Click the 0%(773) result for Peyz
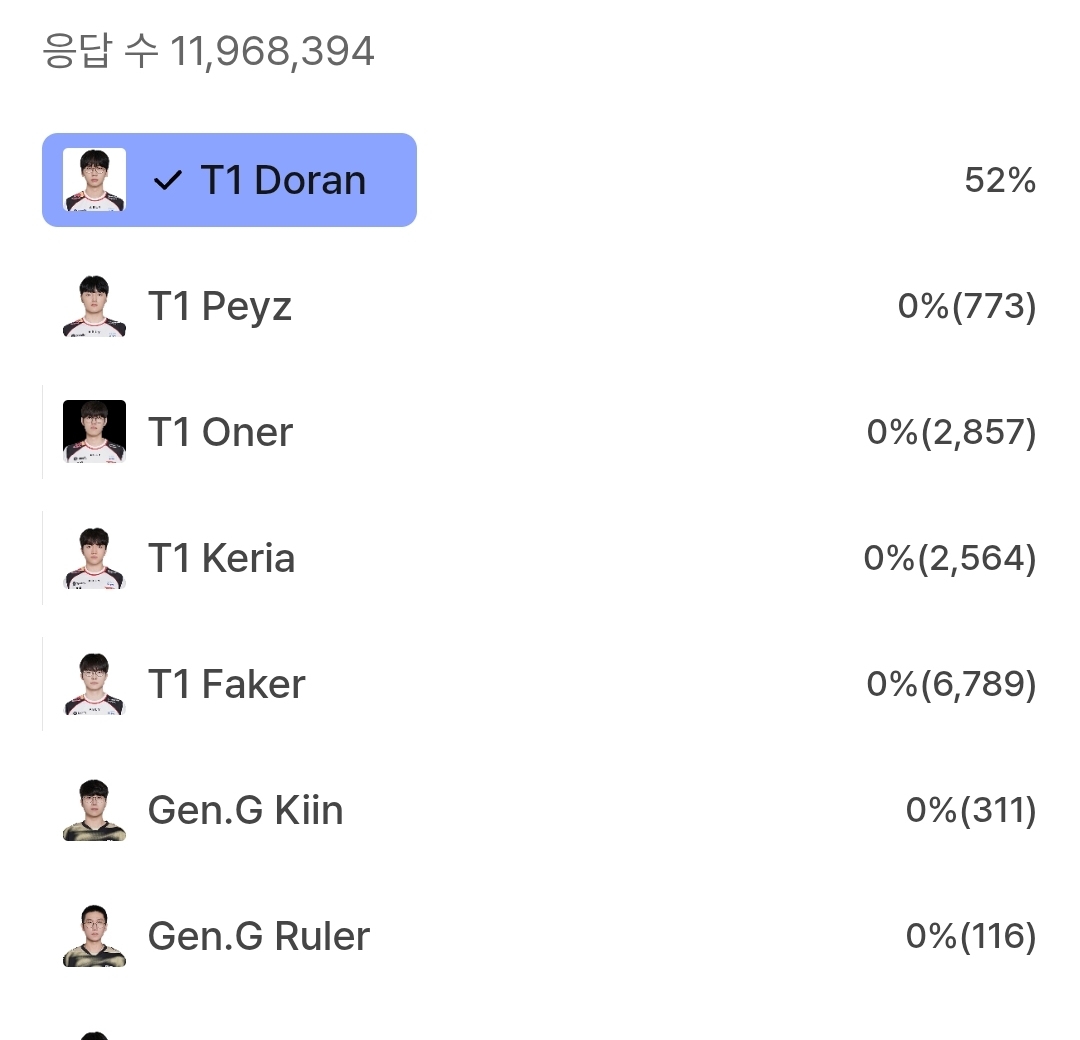Image resolution: width=1080 pixels, height=1040 pixels. coord(966,306)
